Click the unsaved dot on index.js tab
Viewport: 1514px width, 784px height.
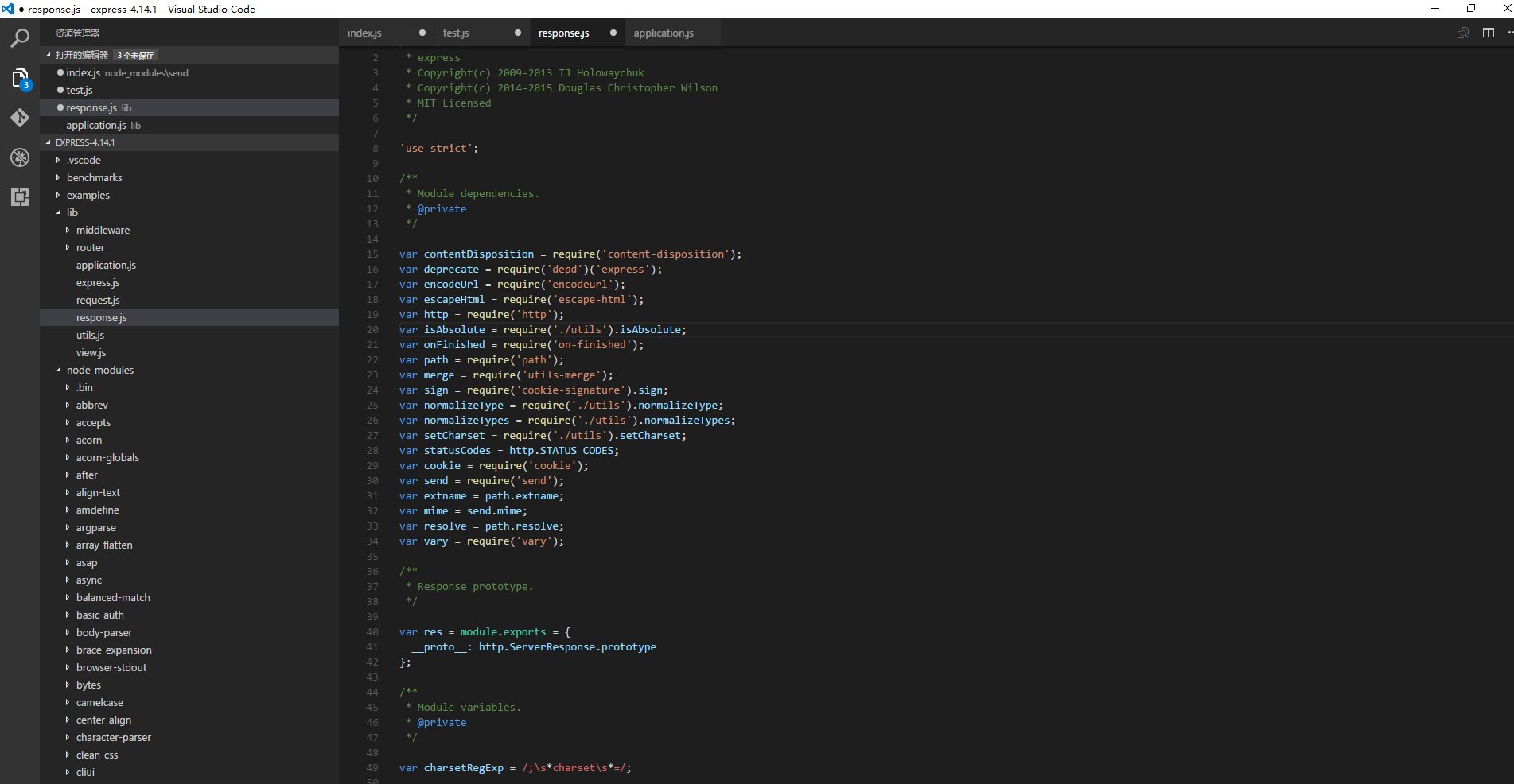tap(422, 33)
